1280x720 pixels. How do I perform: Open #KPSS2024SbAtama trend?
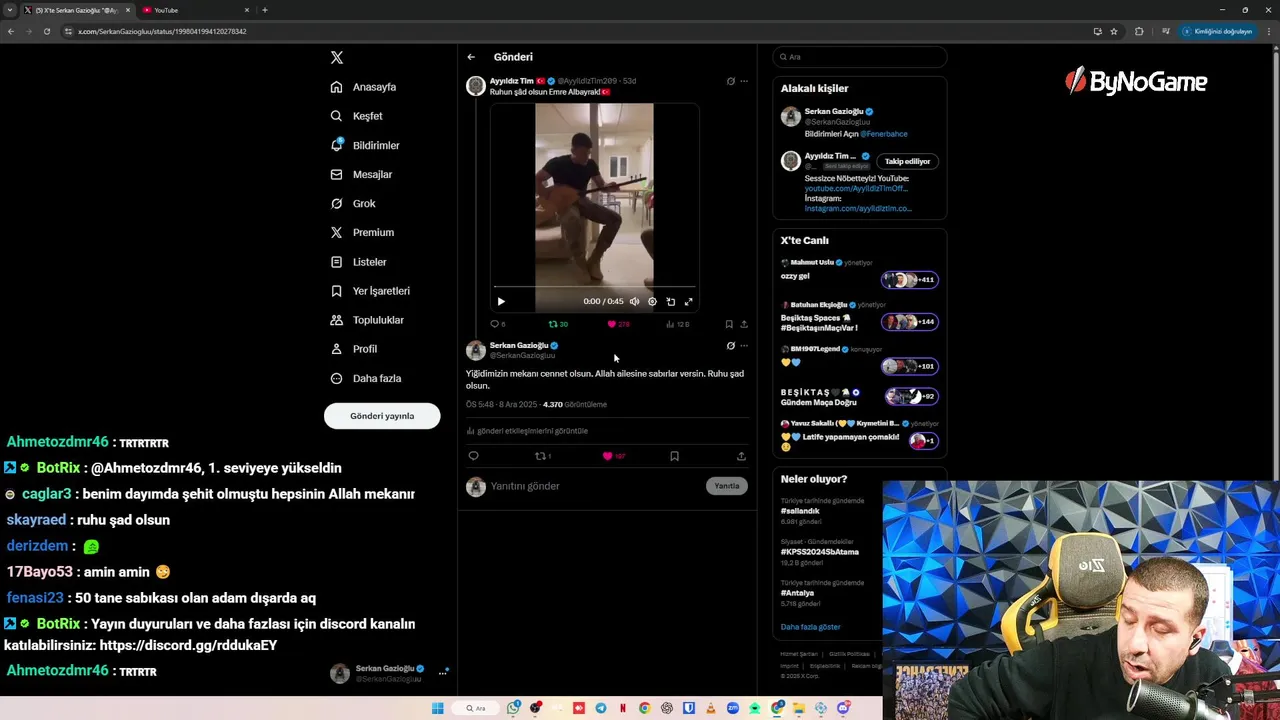tap(820, 552)
